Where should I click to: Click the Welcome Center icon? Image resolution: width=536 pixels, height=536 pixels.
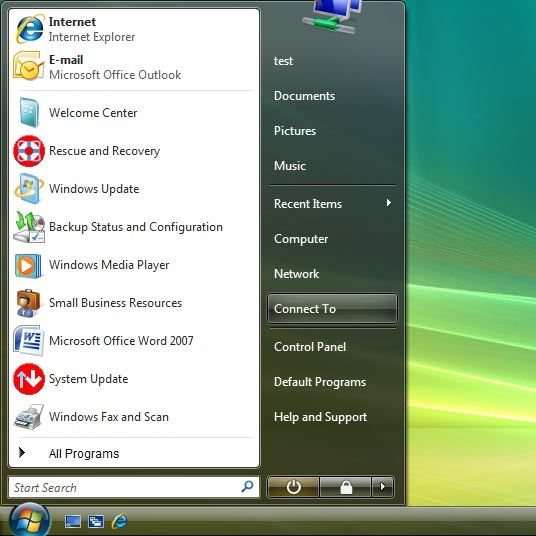(x=29, y=112)
